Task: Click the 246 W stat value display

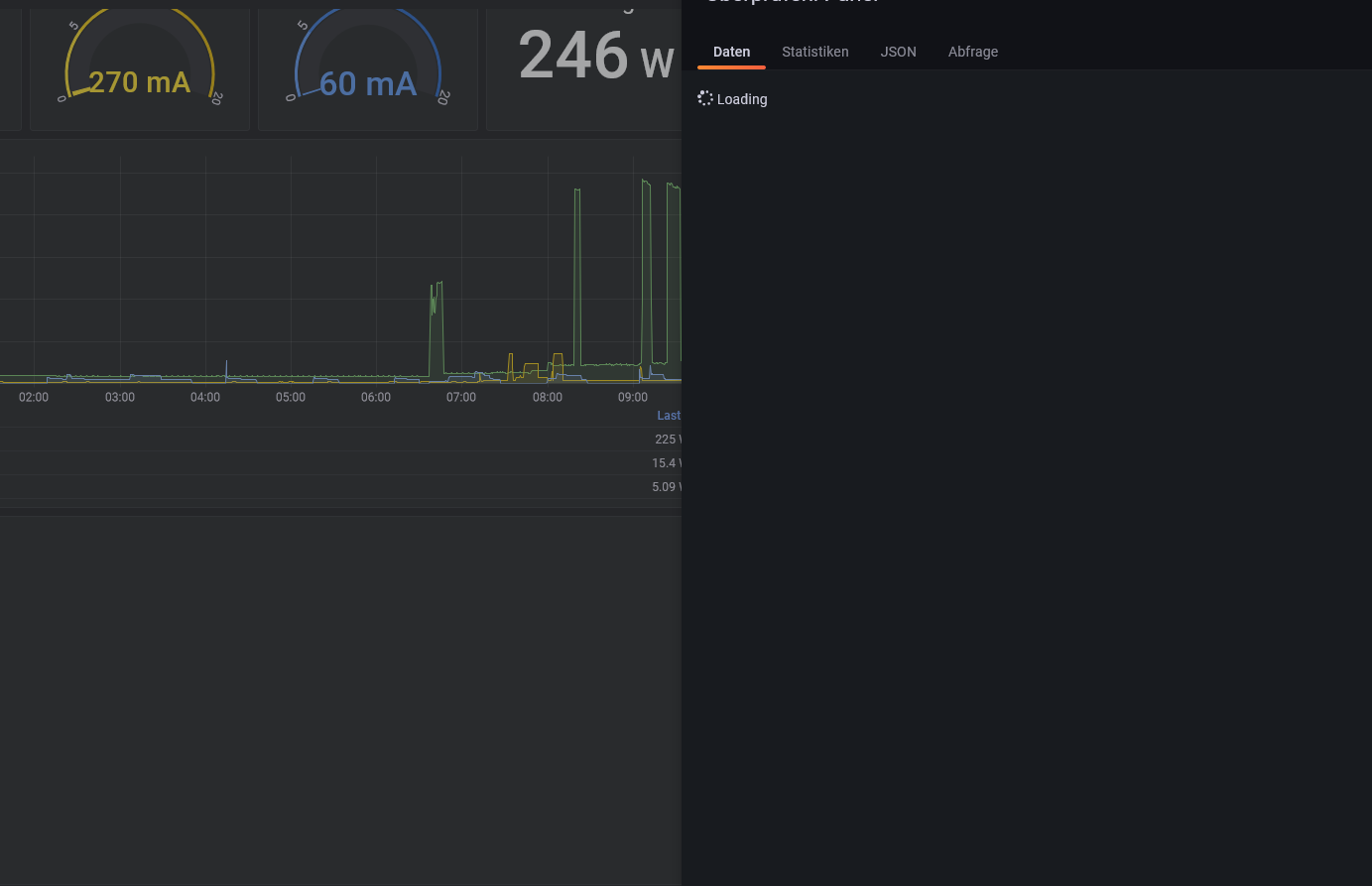Action: tap(573, 57)
